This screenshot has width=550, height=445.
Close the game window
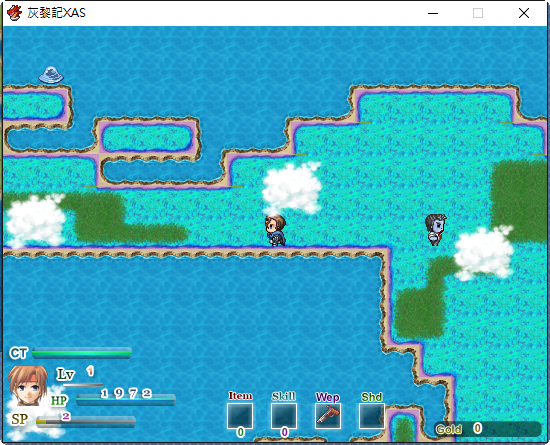tap(524, 13)
